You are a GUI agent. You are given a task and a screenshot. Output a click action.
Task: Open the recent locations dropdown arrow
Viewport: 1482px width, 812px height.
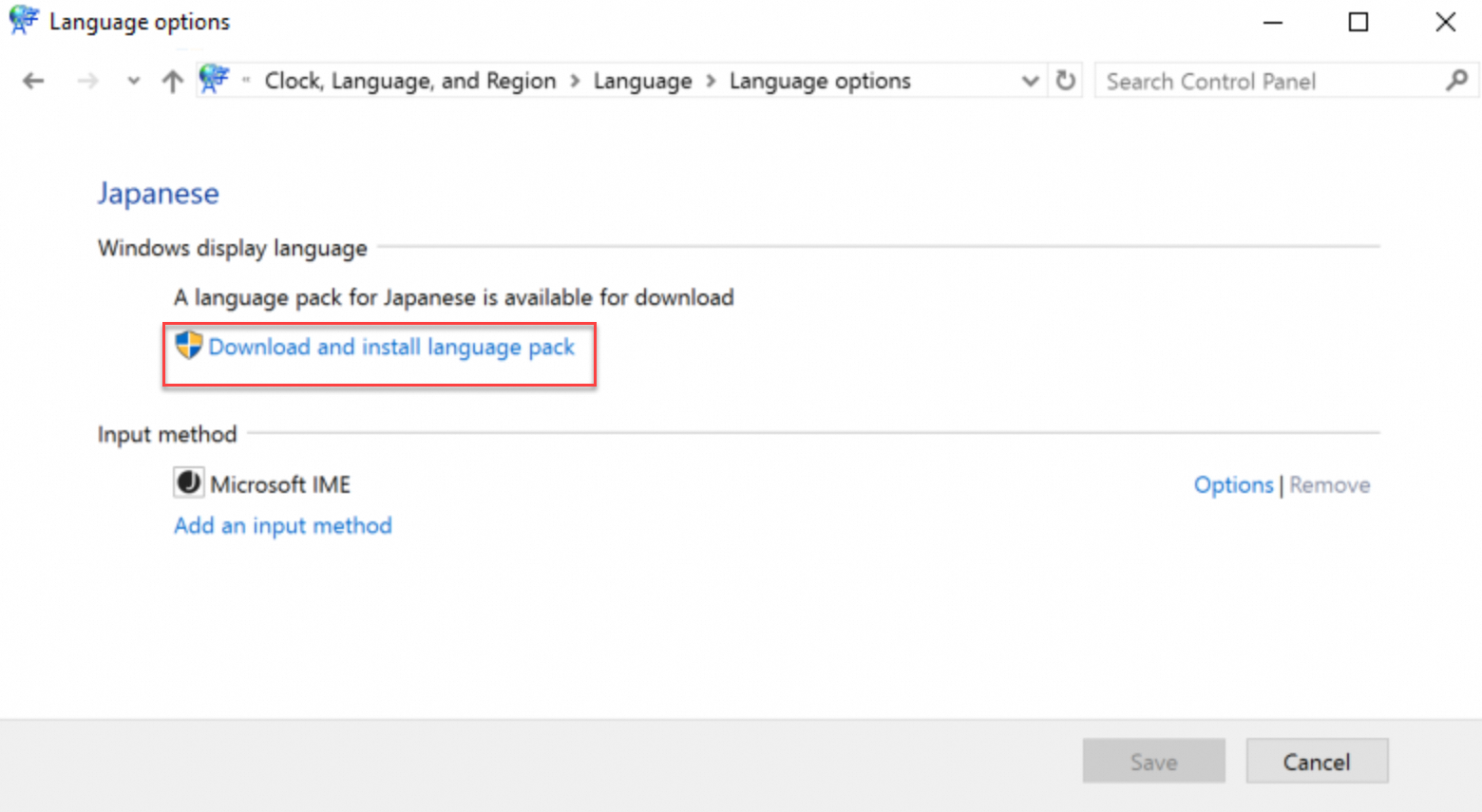(x=133, y=82)
